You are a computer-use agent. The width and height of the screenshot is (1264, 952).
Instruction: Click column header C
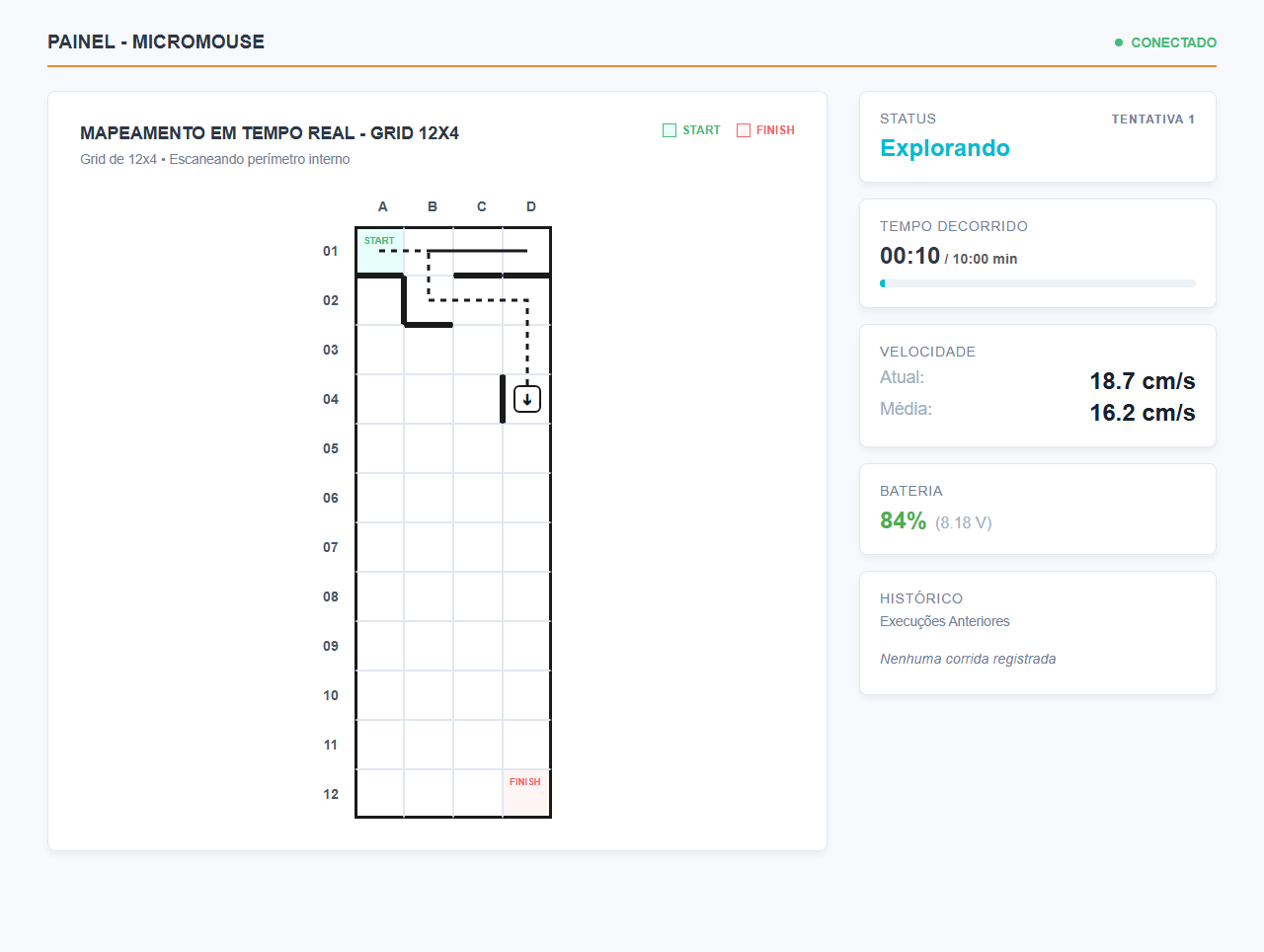coord(482,206)
